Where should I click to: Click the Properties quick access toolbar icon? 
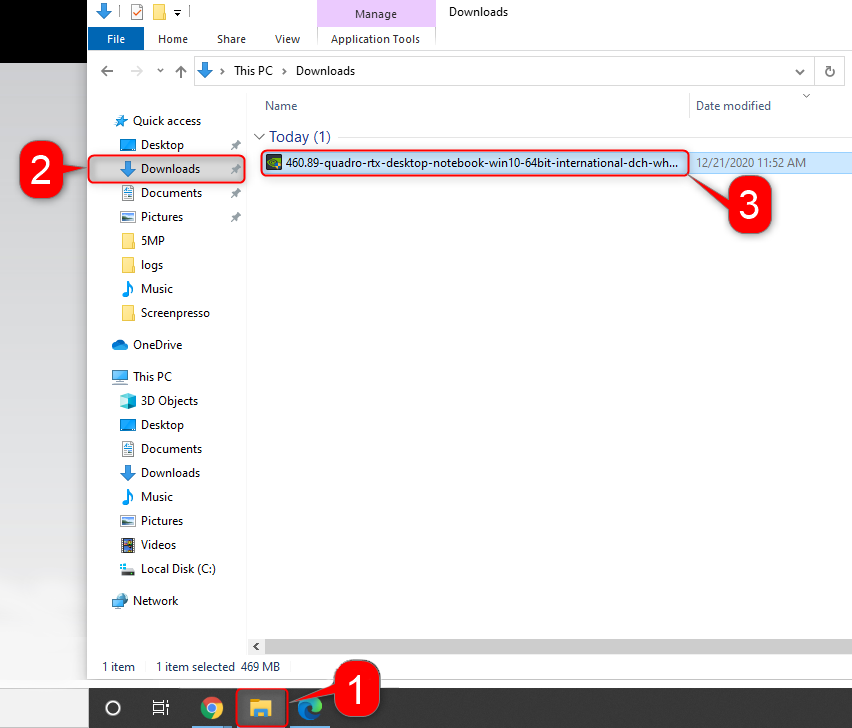point(137,11)
